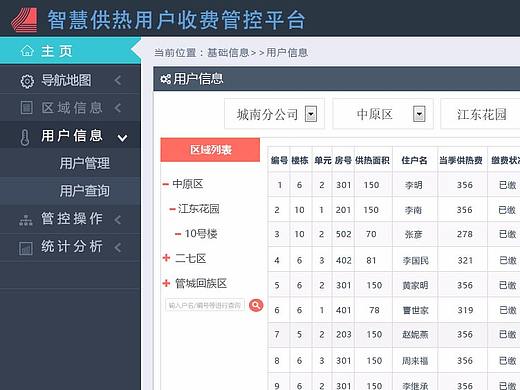The image size is (520, 390).
Task: Open the 统计分析 menu item
Action: (x=70, y=247)
